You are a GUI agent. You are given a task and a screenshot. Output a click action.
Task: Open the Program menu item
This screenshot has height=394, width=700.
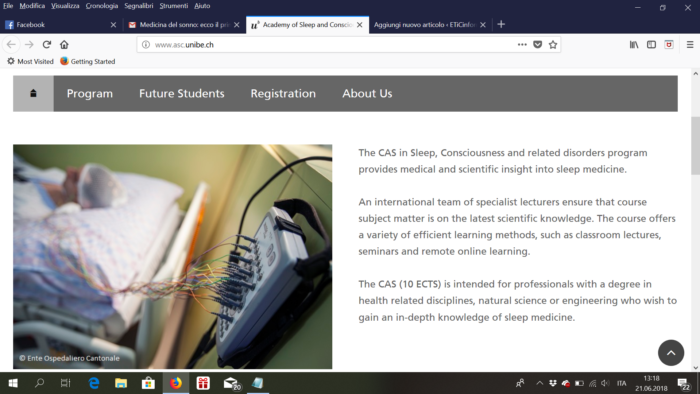click(x=90, y=93)
